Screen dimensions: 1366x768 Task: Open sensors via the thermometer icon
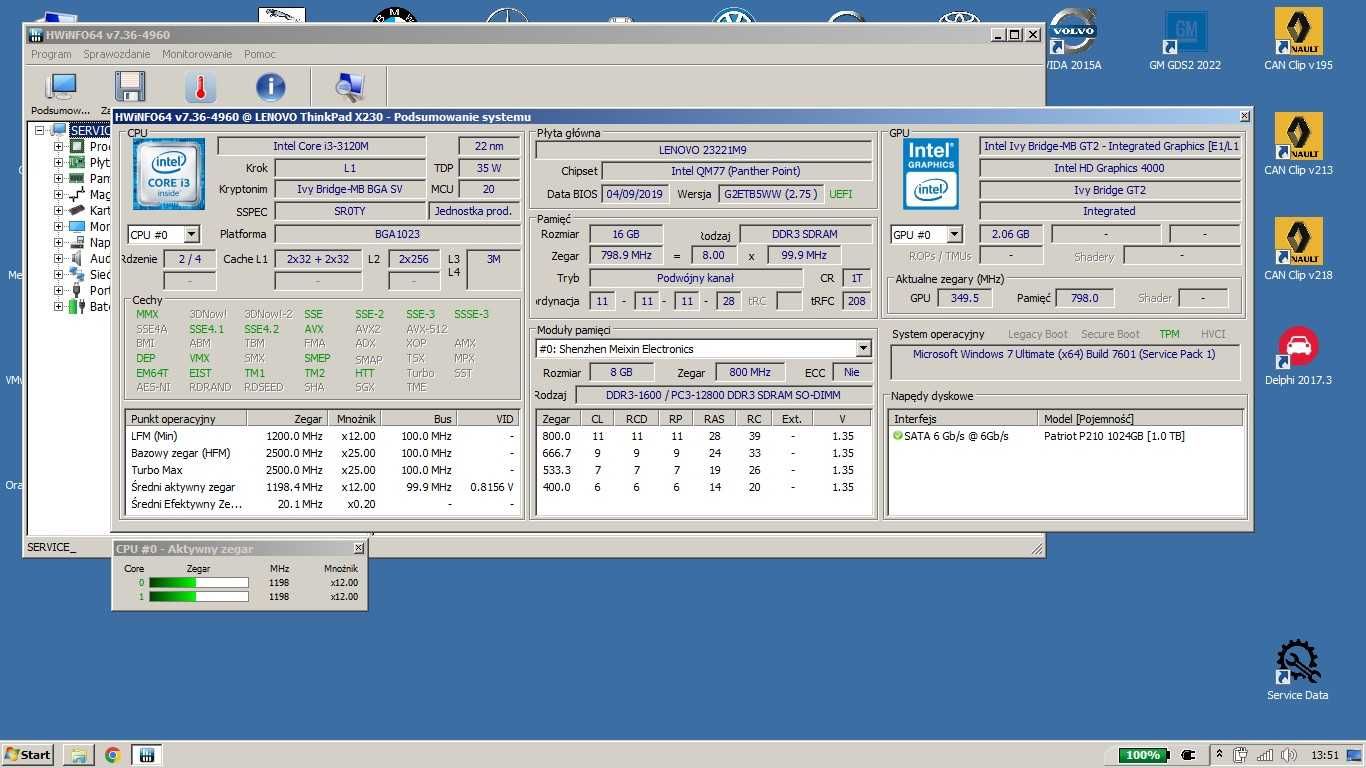tap(200, 88)
